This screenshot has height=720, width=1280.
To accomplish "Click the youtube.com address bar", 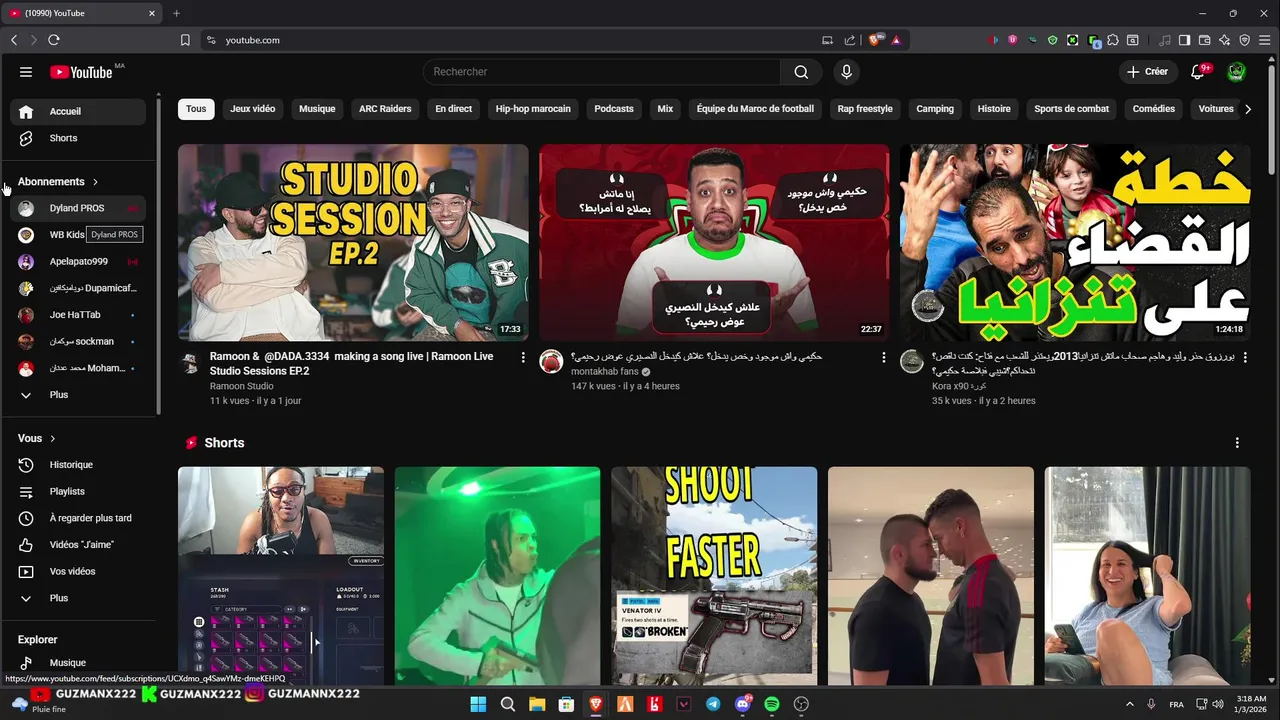I will click(510, 40).
